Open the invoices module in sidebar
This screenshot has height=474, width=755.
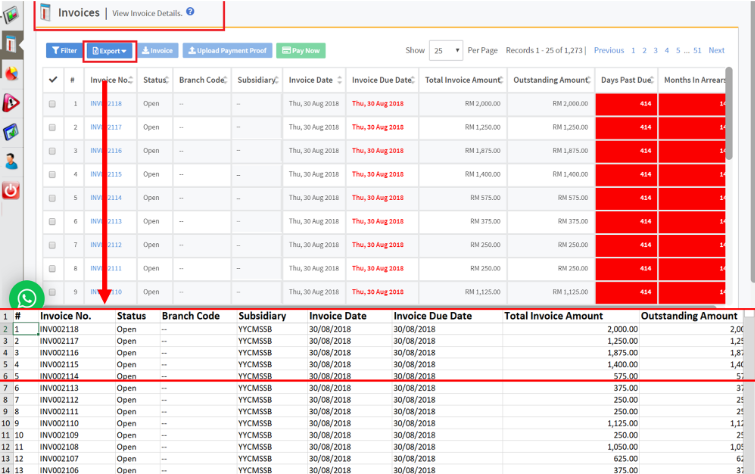point(11,44)
